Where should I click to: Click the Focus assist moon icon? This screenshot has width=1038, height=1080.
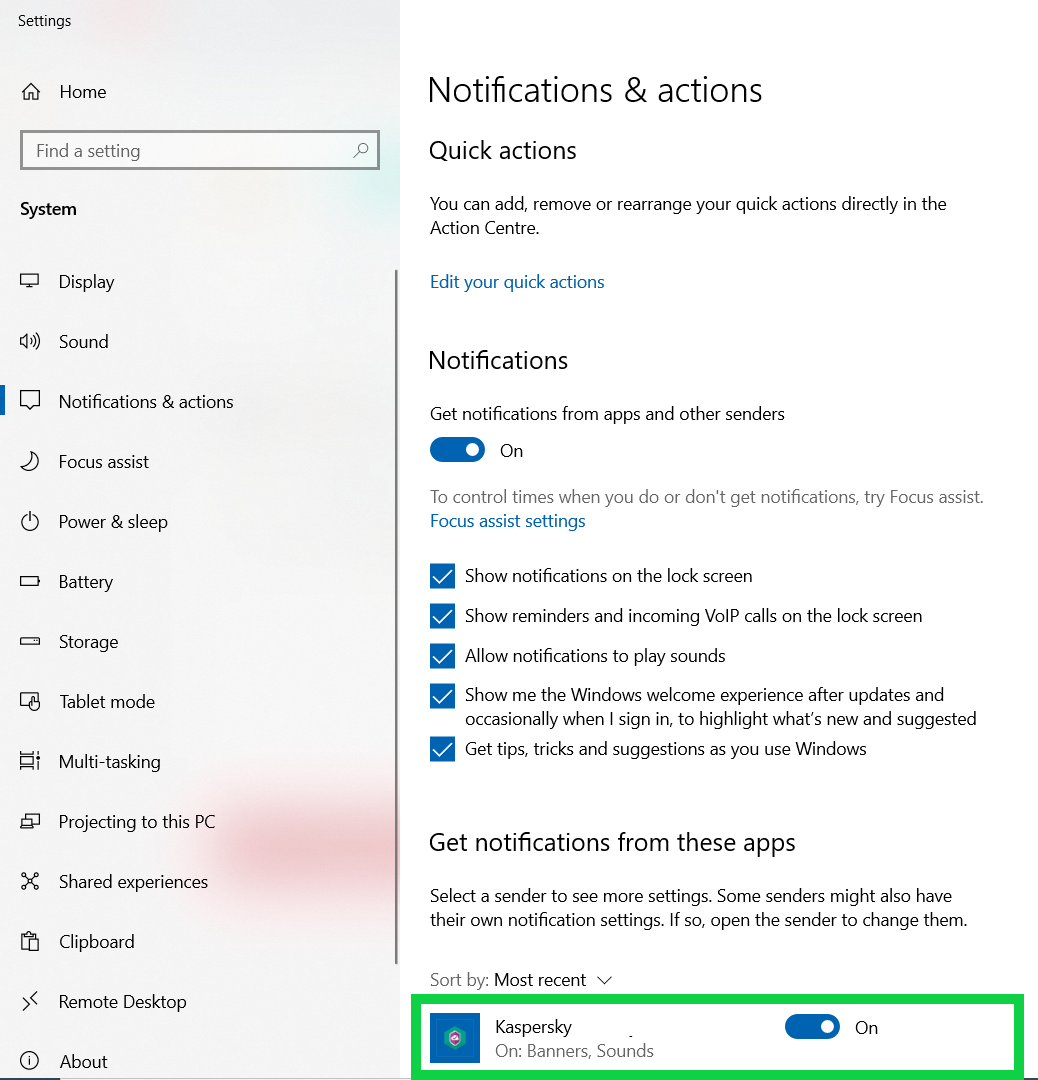point(30,461)
